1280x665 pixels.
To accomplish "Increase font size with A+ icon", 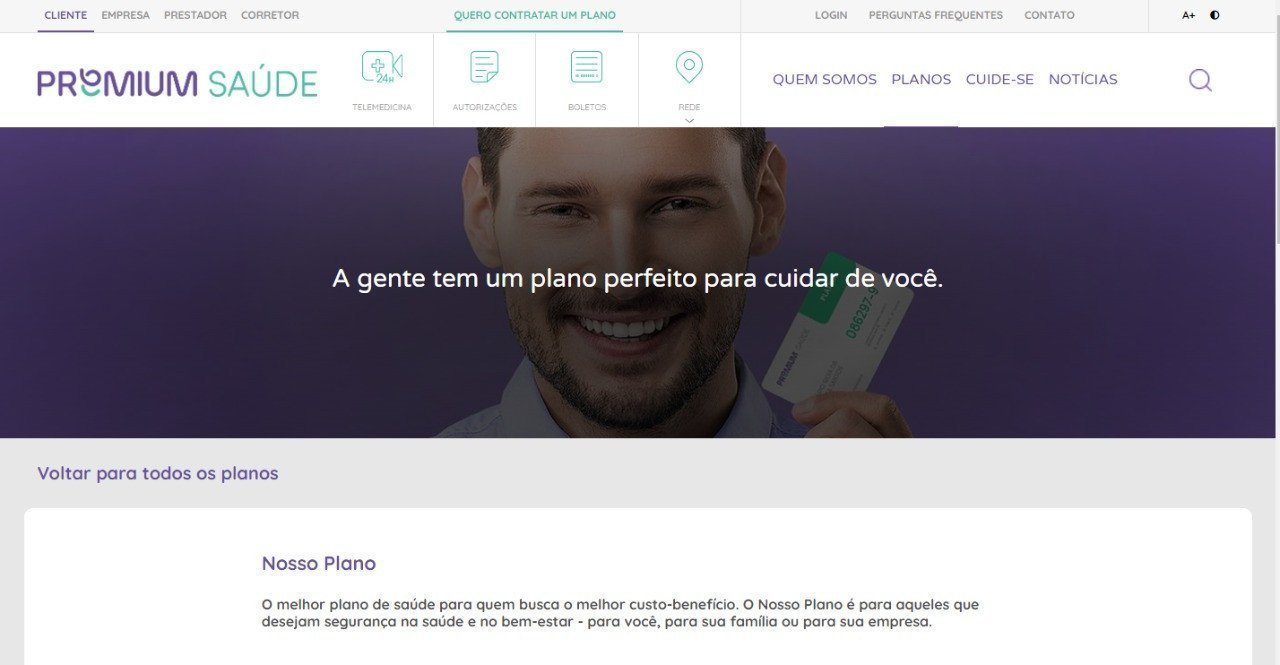I will [x=1188, y=15].
